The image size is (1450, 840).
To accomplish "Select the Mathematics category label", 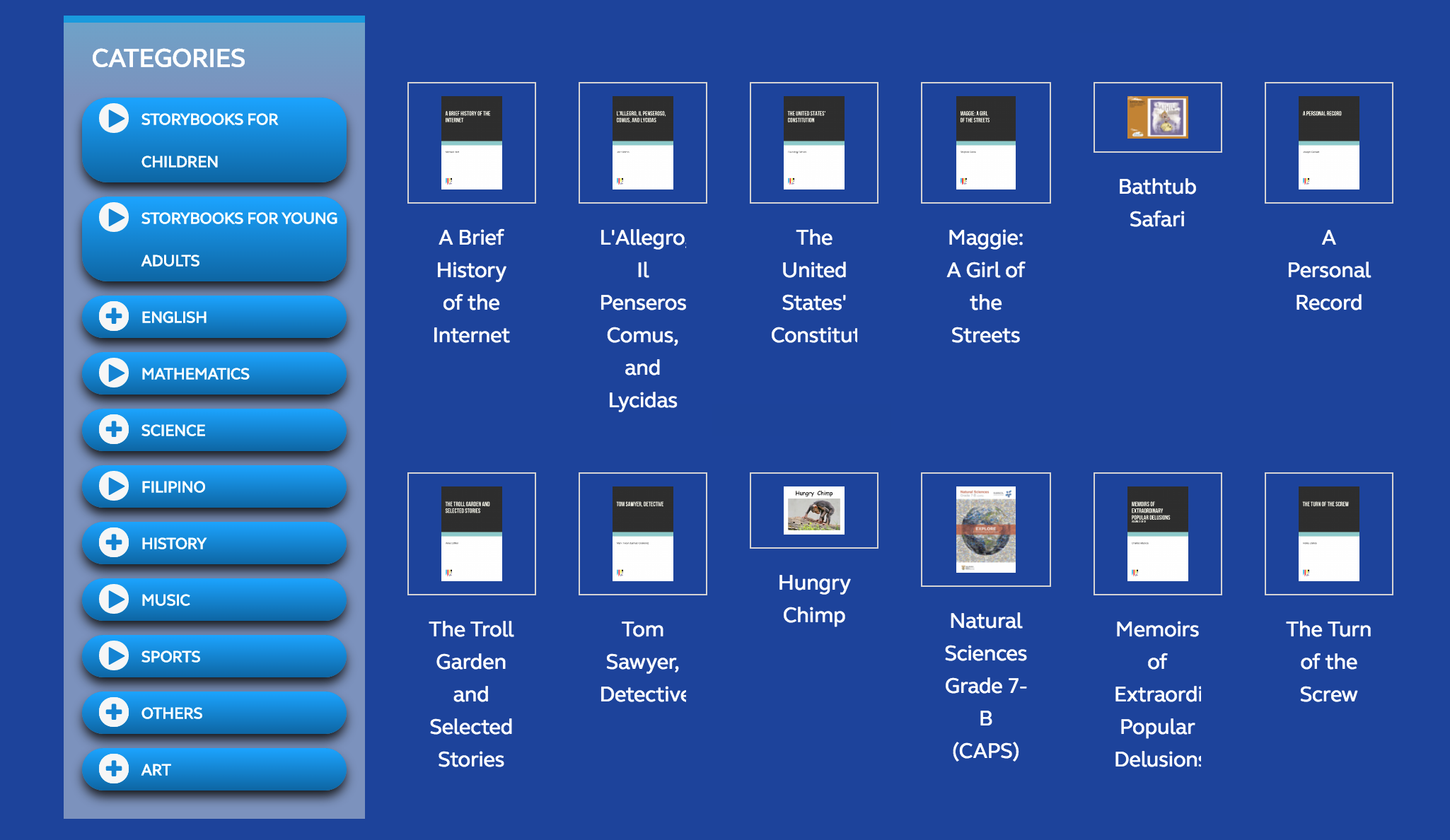I will click(x=195, y=374).
